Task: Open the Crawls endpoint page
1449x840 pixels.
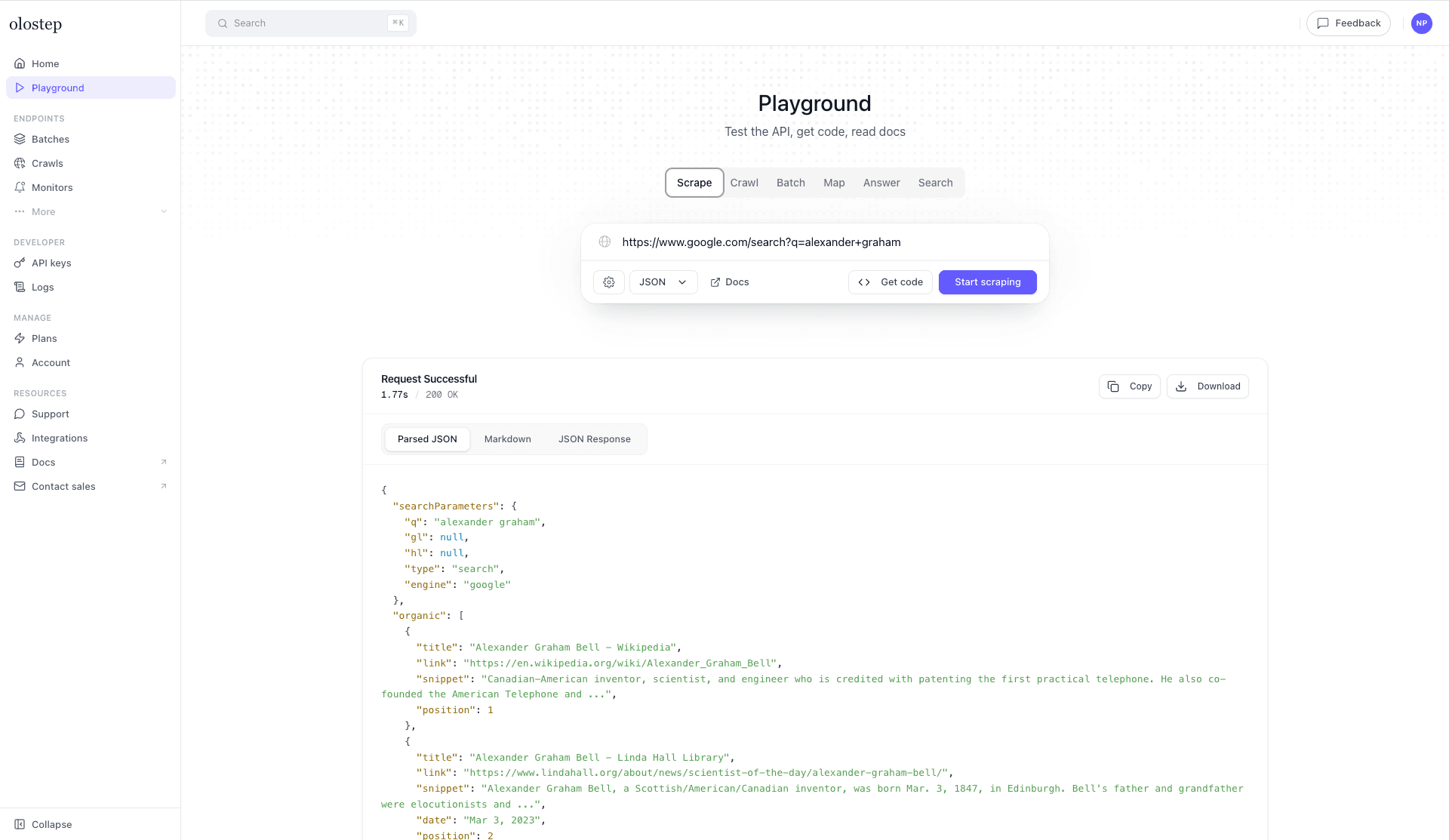Action: [91, 163]
